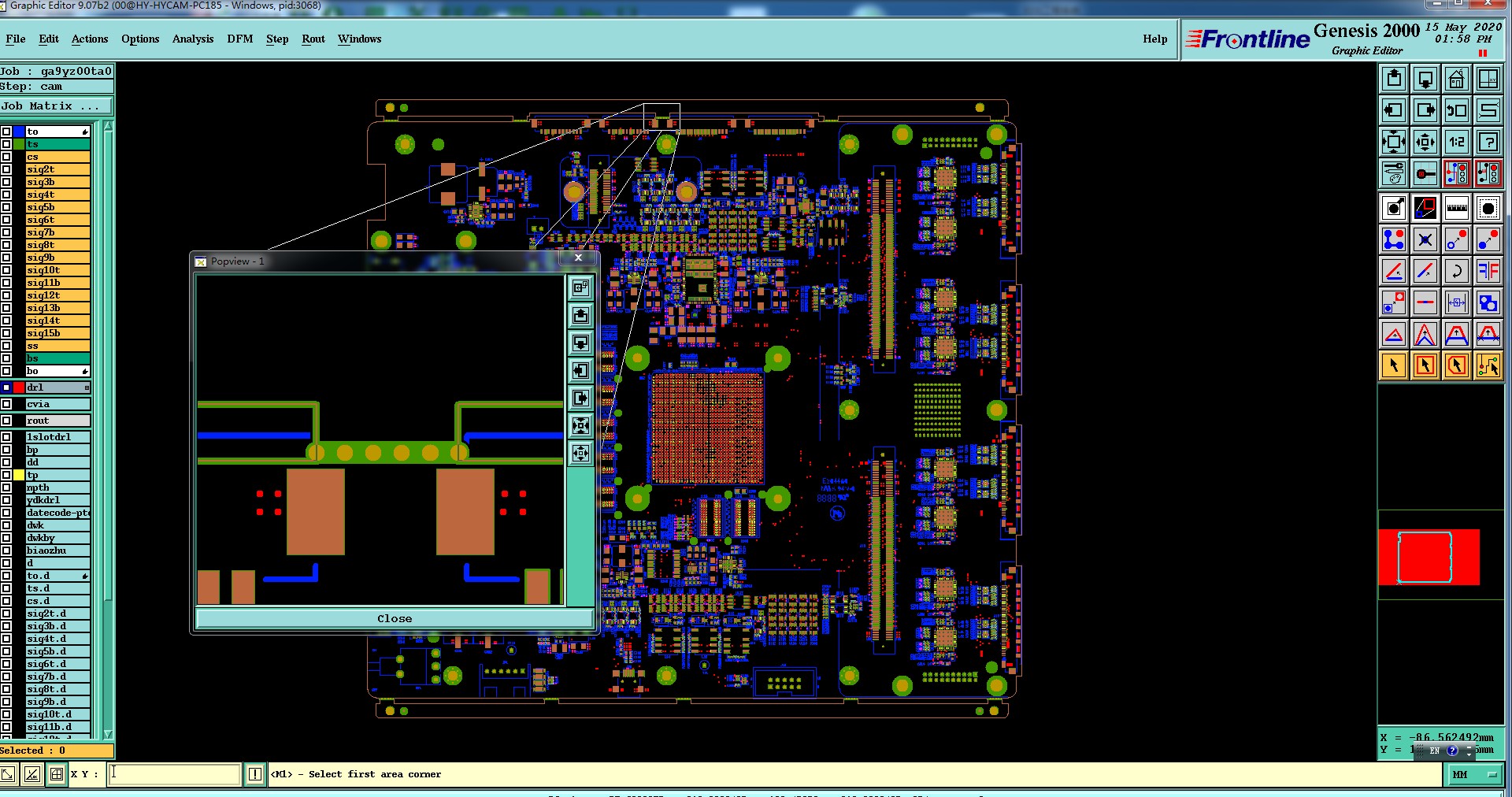1512x797 pixels.
Task: Open the File menu
Action: pos(16,39)
